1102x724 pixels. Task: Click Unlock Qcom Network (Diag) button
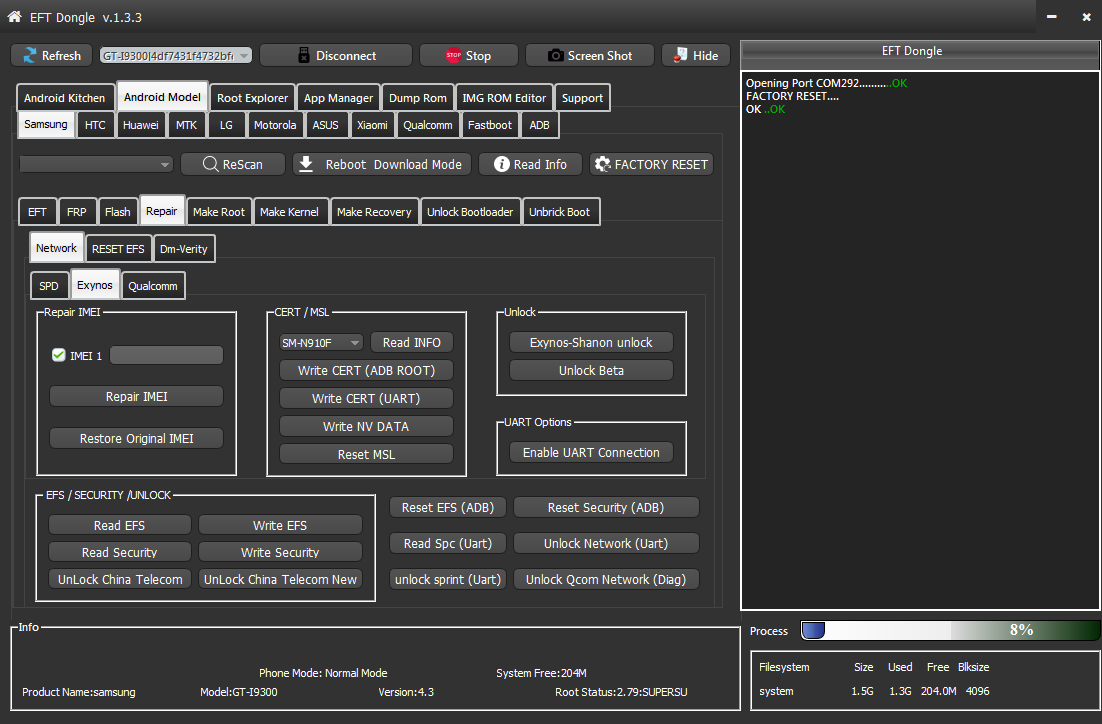pos(606,579)
